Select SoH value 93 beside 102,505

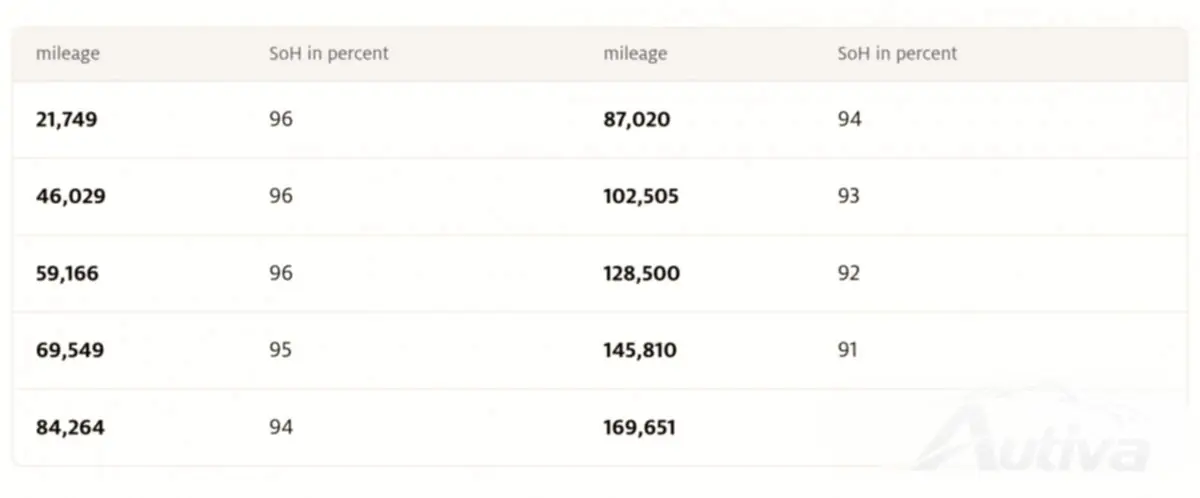[x=849, y=197]
